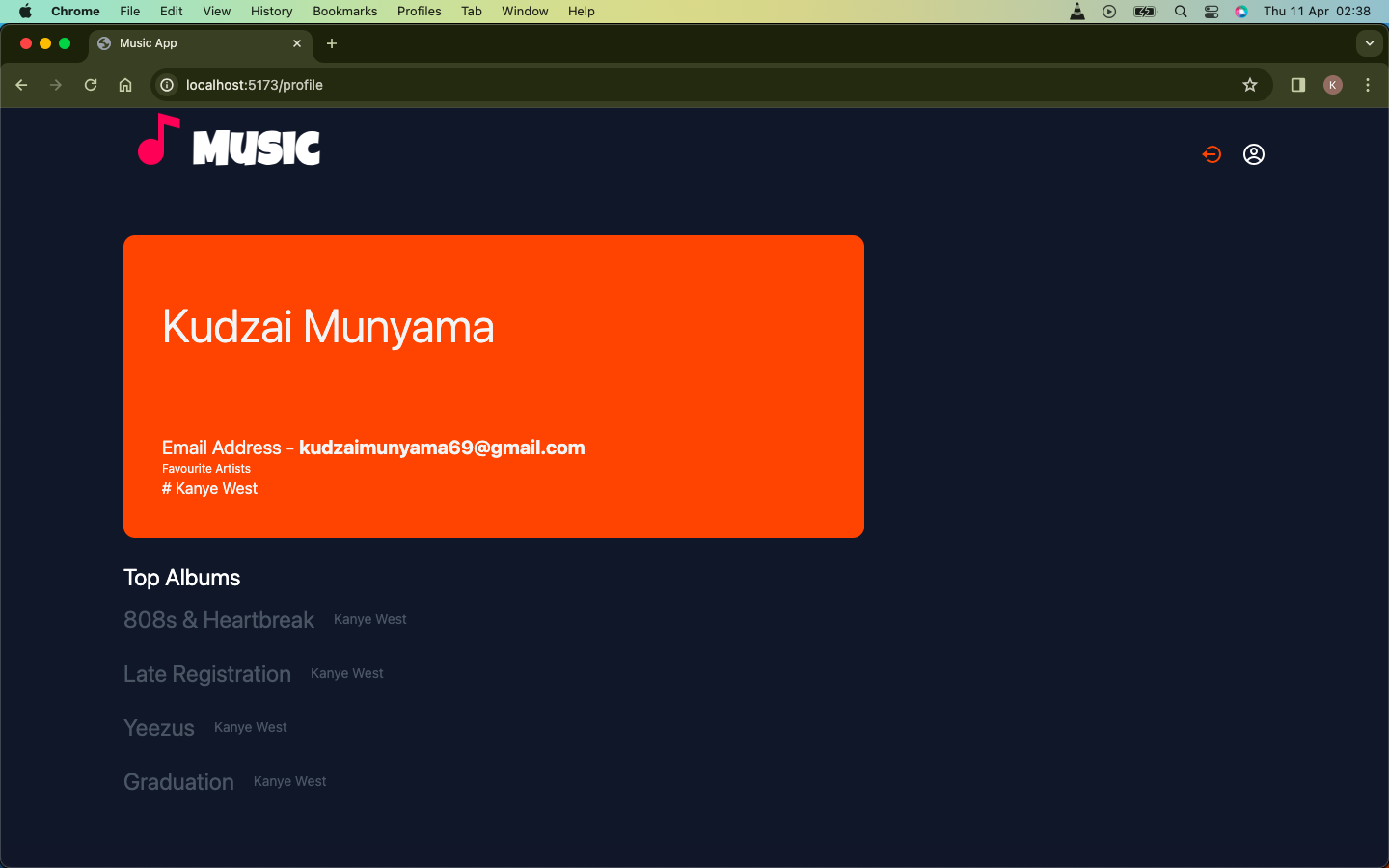1389x868 pixels.
Task: Open the File menu
Action: tap(130, 12)
